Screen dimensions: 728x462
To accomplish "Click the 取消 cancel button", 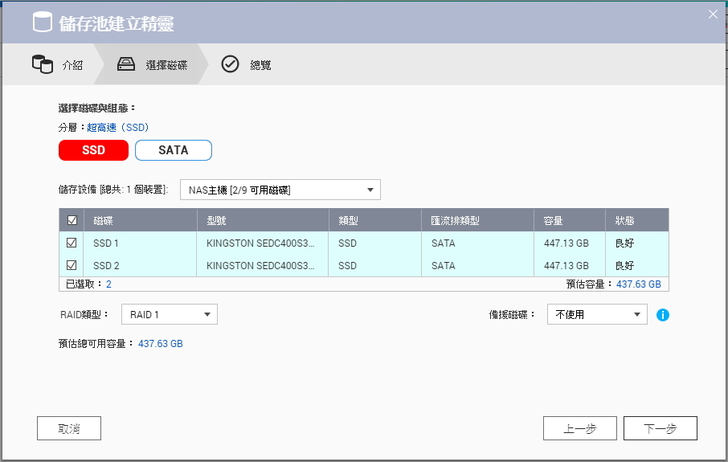I will click(x=69, y=428).
